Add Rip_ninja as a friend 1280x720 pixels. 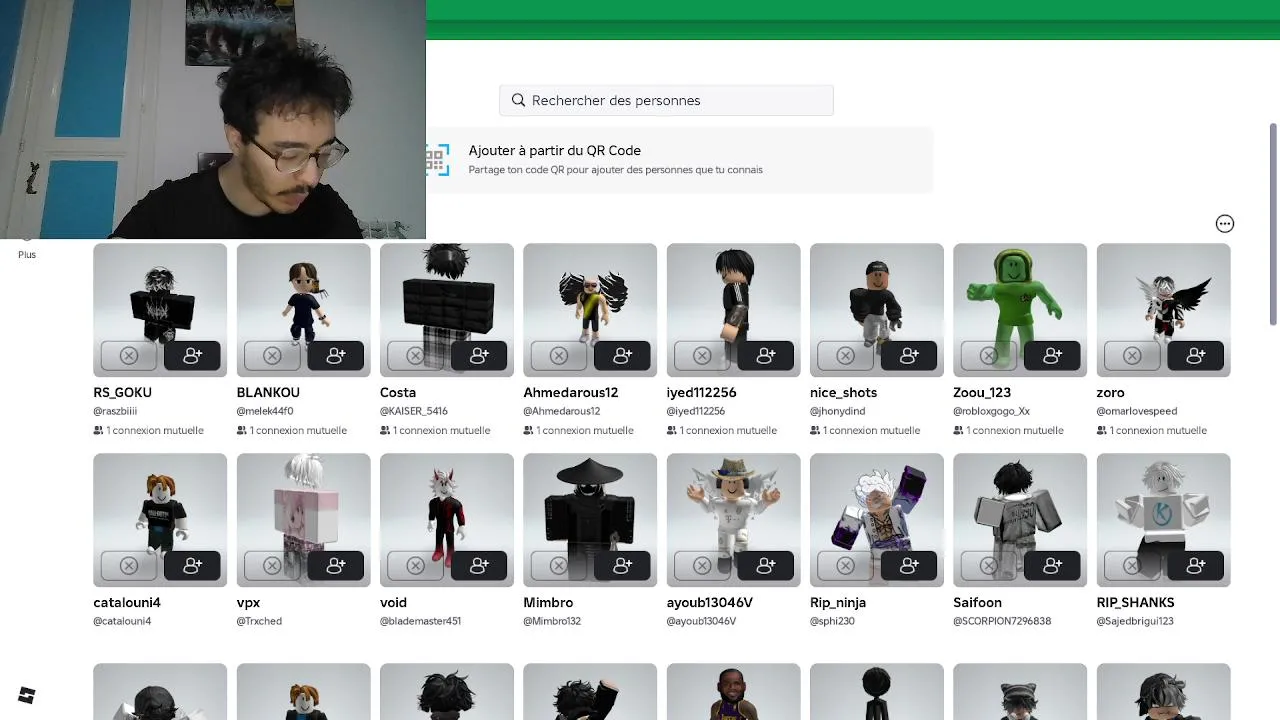909,565
